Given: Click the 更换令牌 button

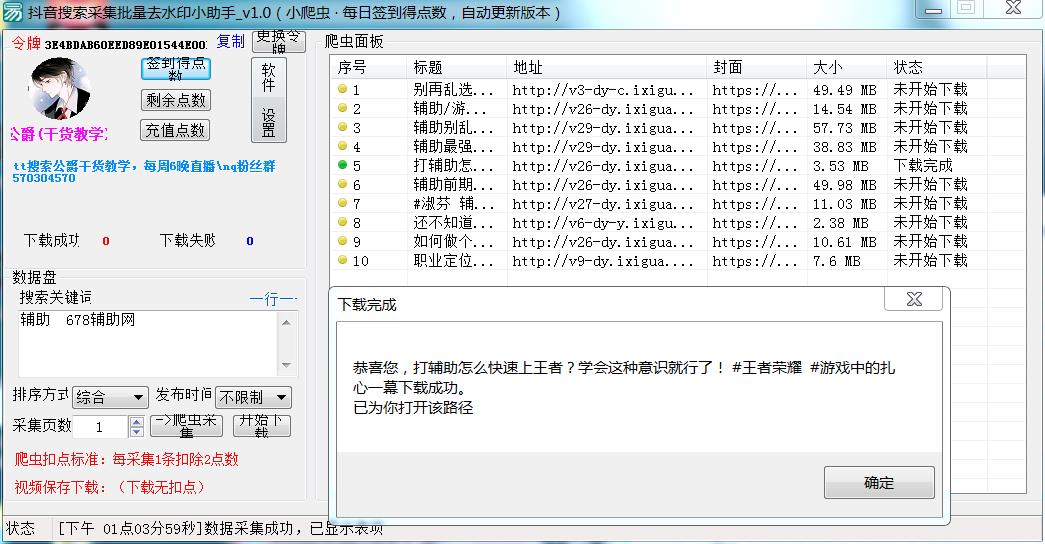Looking at the screenshot, I should [279, 41].
